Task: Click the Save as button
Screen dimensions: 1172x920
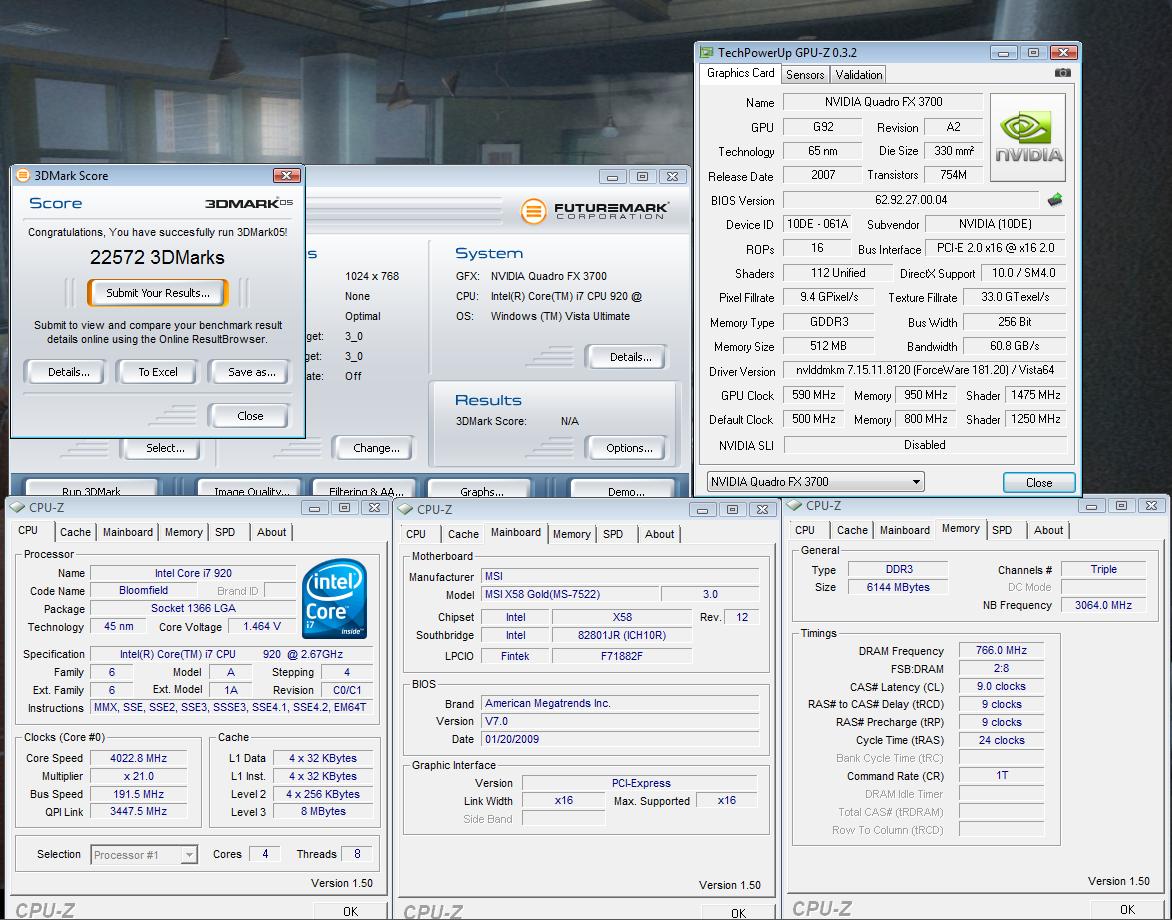Action: coord(251,372)
